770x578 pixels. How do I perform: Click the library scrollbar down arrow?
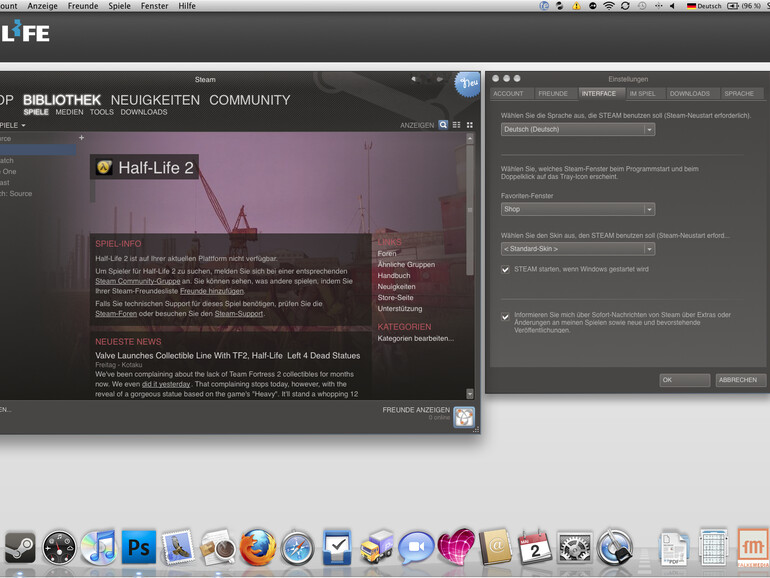tap(470, 394)
